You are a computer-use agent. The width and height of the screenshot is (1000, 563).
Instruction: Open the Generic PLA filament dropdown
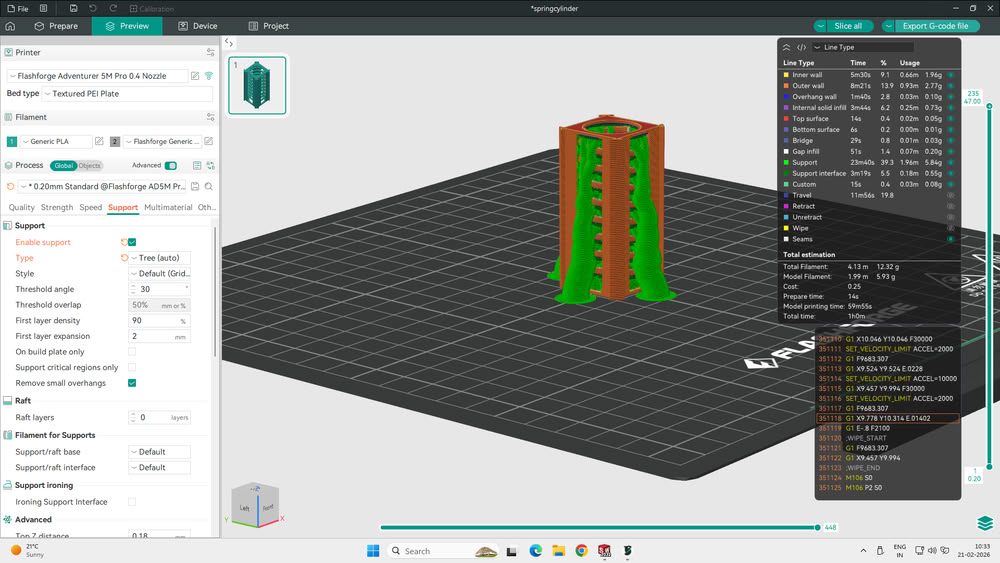[x=55, y=142]
